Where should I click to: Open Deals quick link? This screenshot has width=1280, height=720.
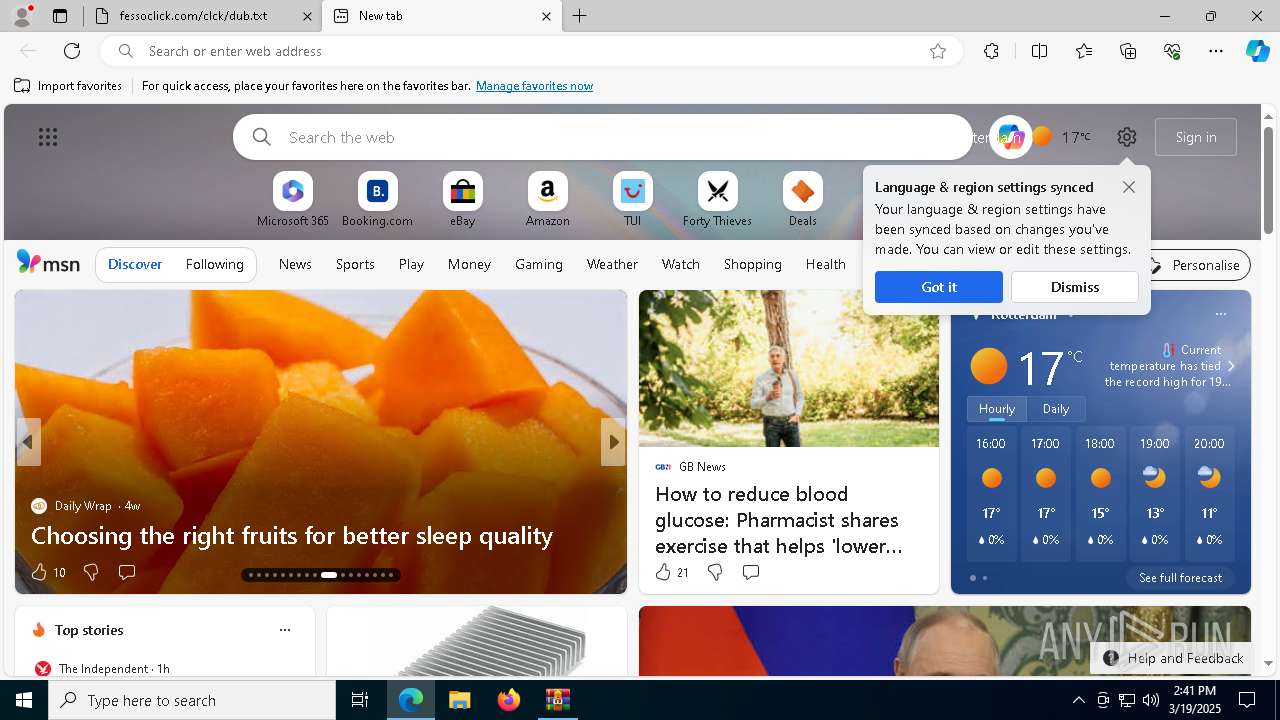click(x=802, y=200)
